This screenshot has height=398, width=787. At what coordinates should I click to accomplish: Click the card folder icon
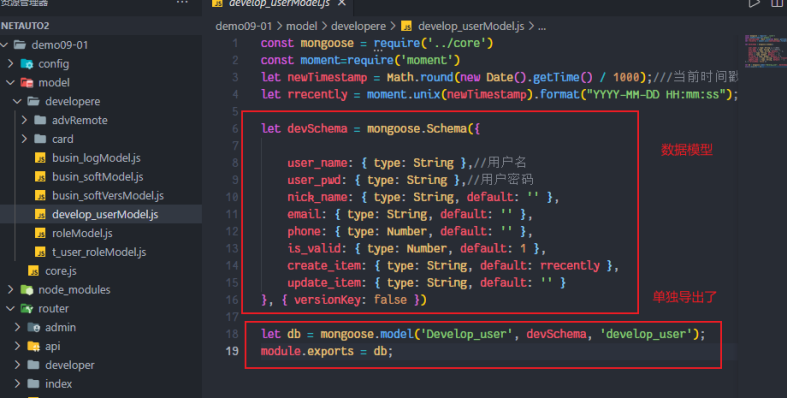pos(40,139)
